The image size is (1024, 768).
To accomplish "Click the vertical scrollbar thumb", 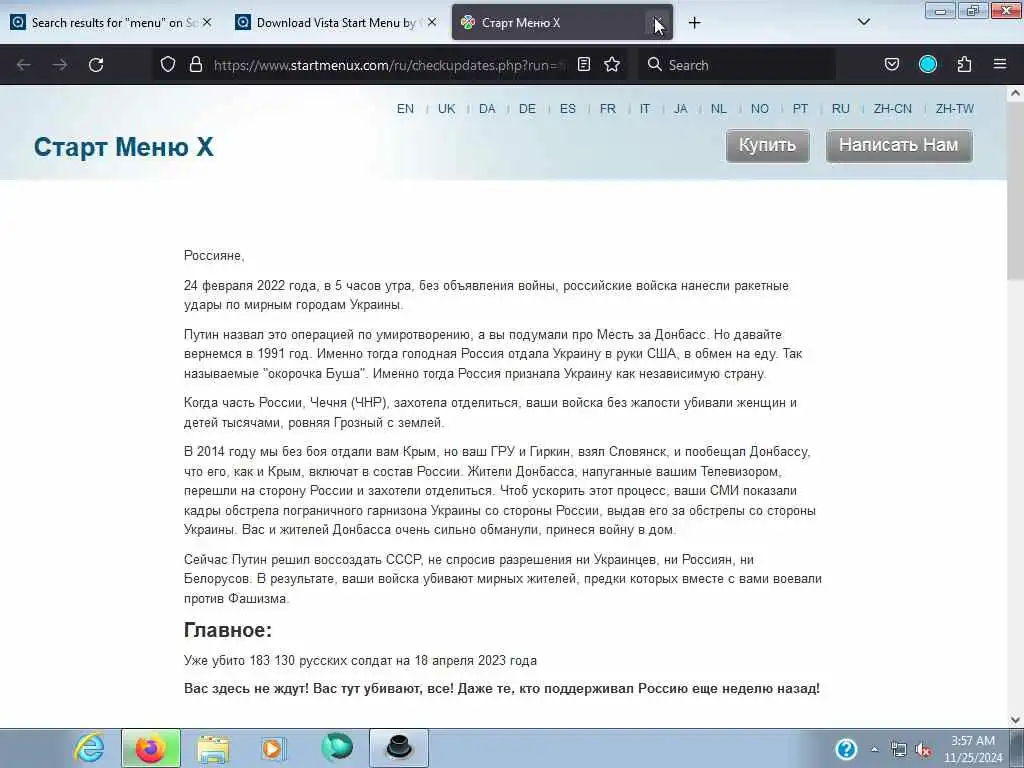I will [1015, 191].
